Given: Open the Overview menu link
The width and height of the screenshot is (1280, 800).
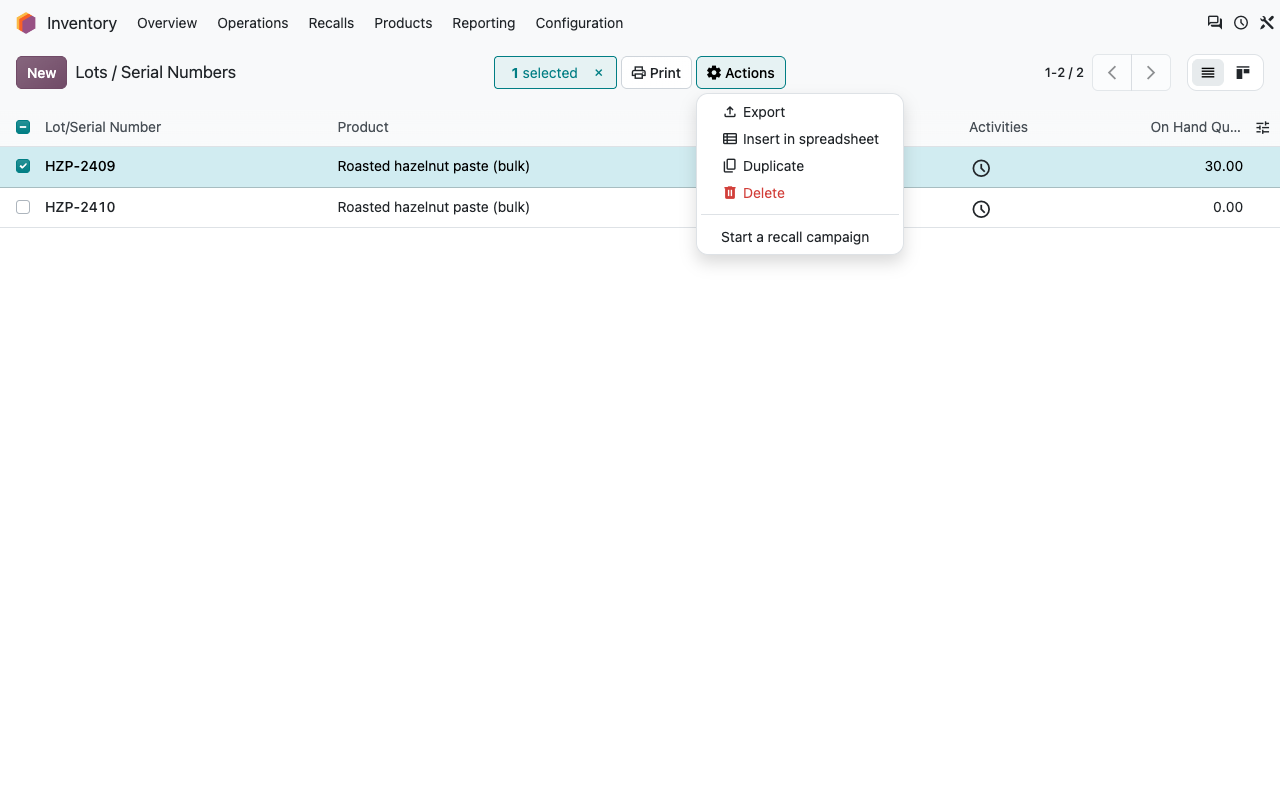Looking at the screenshot, I should tap(167, 23).
